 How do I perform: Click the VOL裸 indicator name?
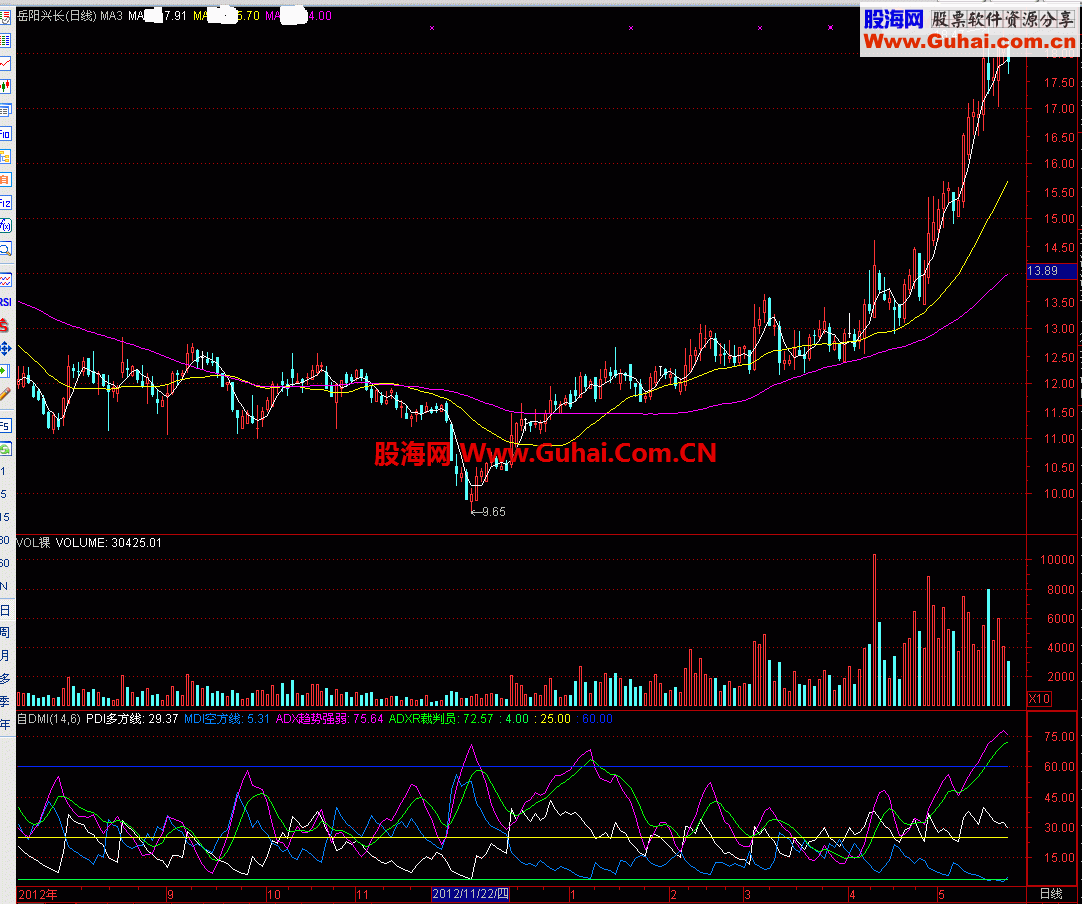[33, 542]
